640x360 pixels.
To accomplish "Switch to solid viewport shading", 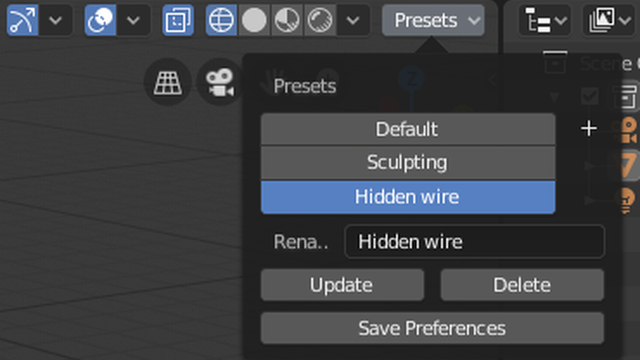I will click(254, 20).
